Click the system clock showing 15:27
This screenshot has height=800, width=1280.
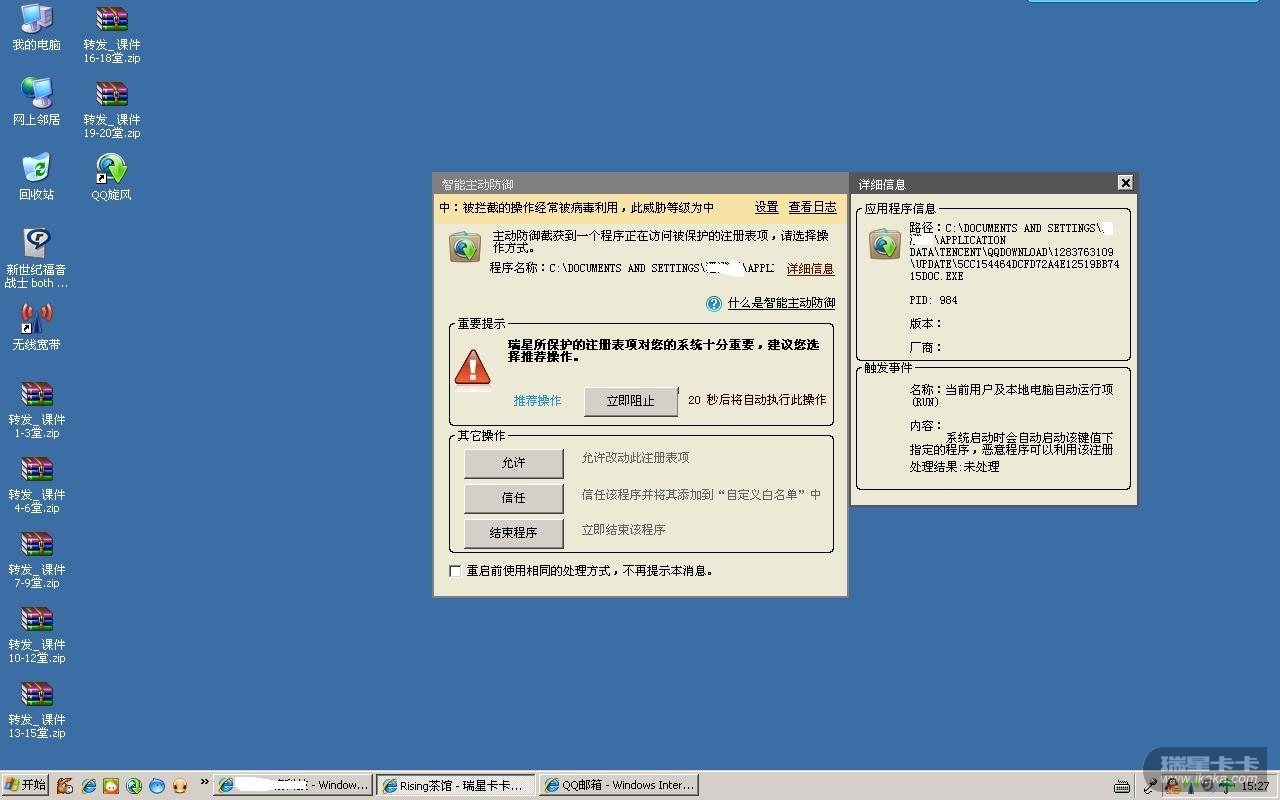coord(1255,786)
